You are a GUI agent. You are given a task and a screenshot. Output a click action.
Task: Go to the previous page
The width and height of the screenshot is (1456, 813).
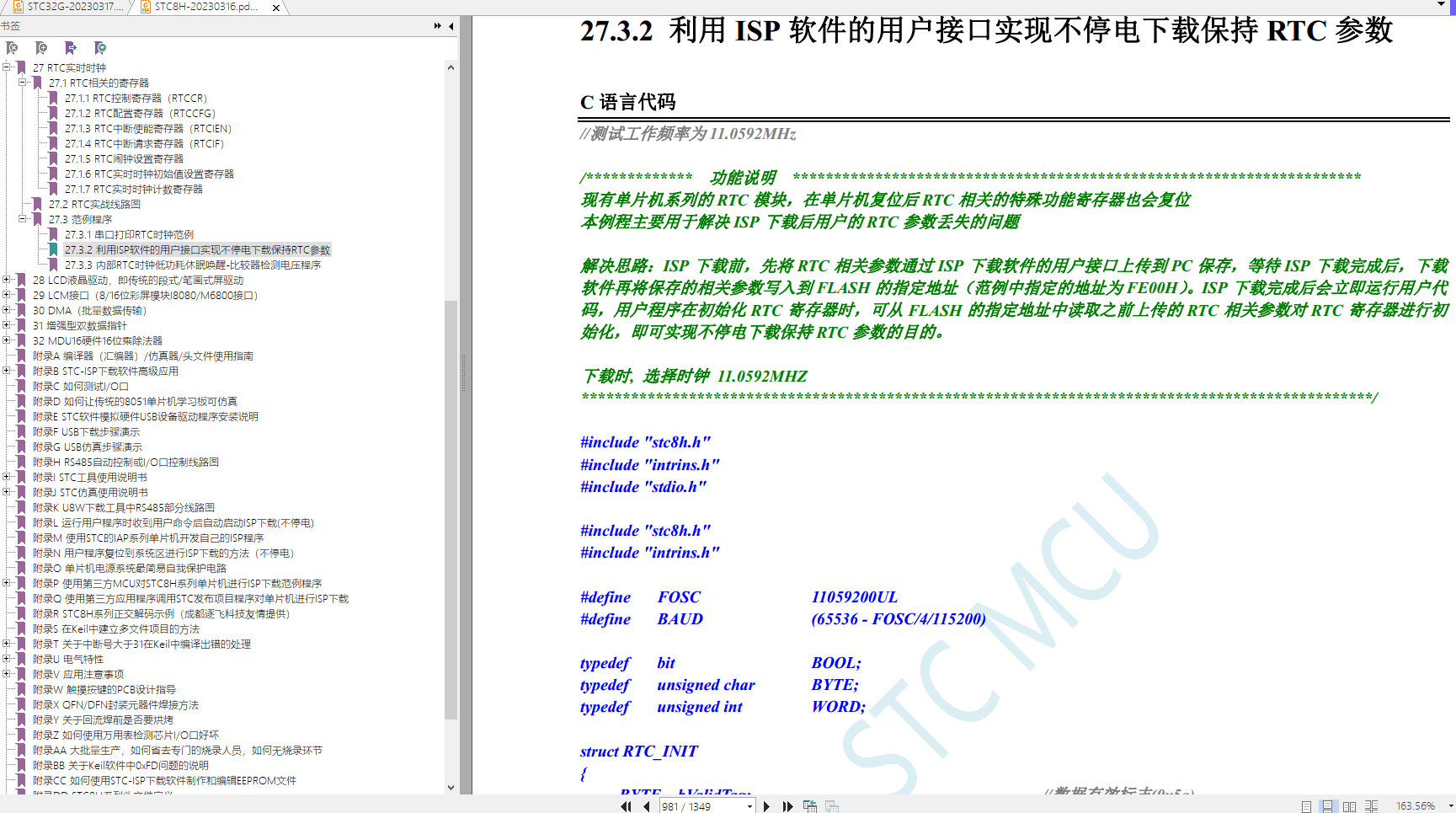pos(647,806)
